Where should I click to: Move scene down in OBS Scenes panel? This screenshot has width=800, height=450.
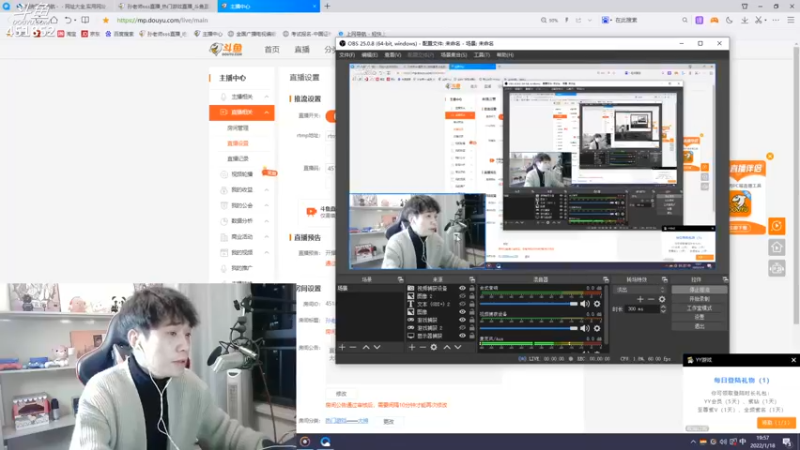coord(377,347)
